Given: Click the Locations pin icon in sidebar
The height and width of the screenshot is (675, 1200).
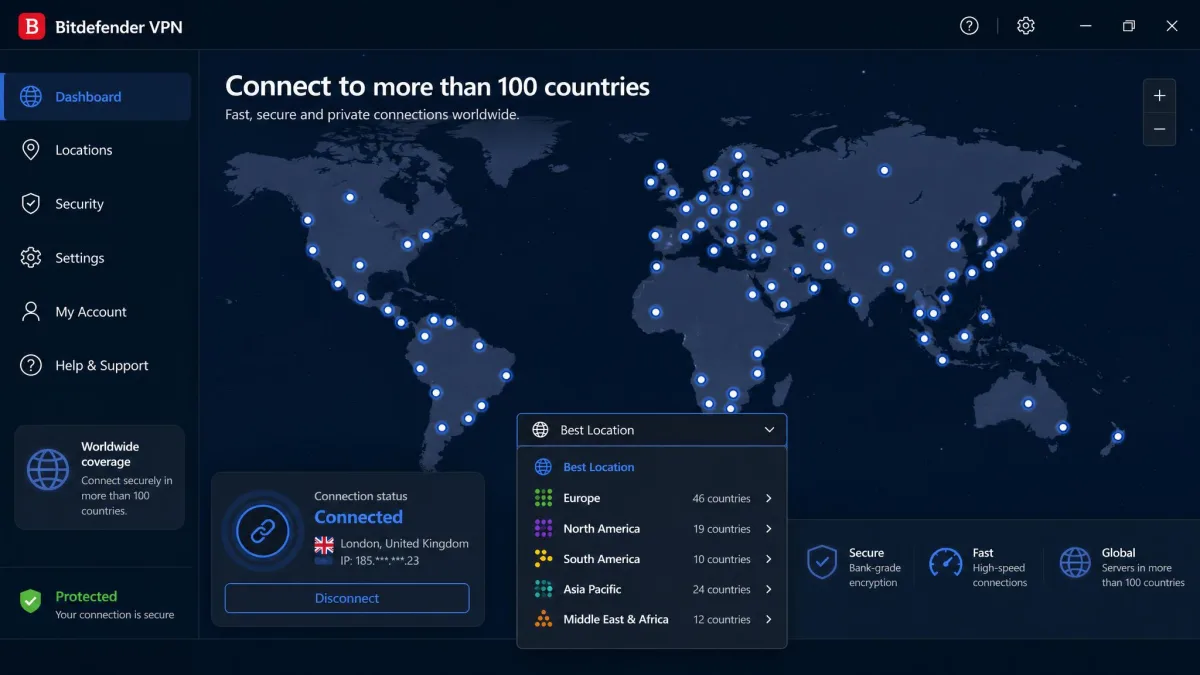Looking at the screenshot, I should (x=31, y=150).
